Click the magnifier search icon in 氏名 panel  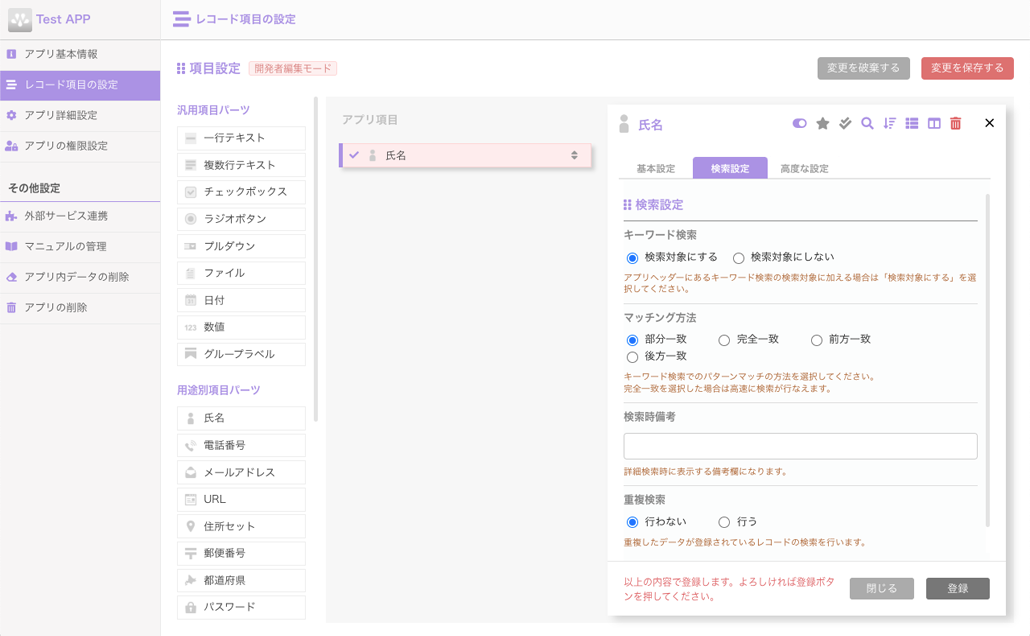point(867,124)
